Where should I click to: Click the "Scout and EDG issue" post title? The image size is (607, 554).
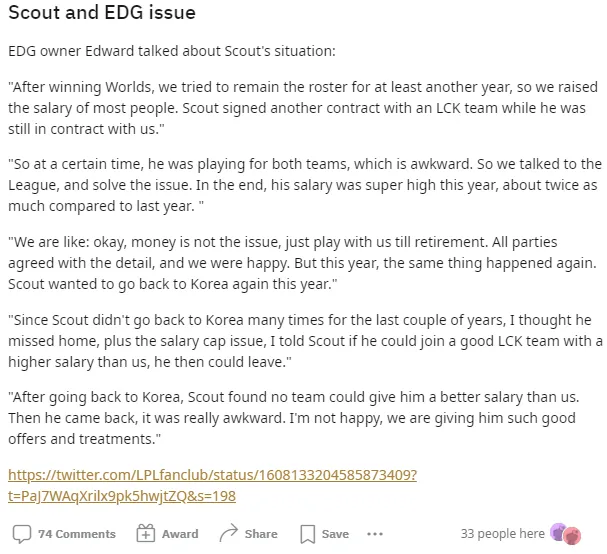pyautogui.click(x=101, y=15)
